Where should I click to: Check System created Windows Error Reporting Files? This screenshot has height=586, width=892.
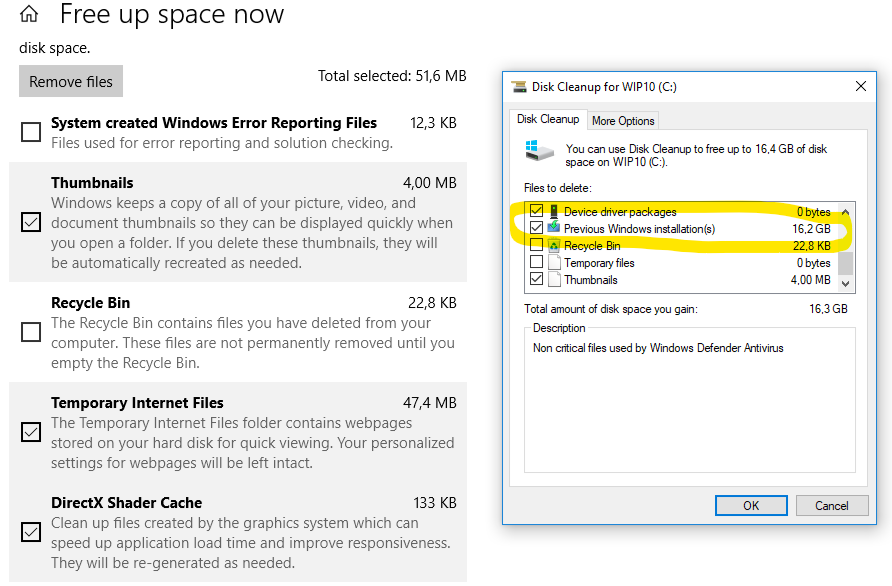[x=31, y=132]
